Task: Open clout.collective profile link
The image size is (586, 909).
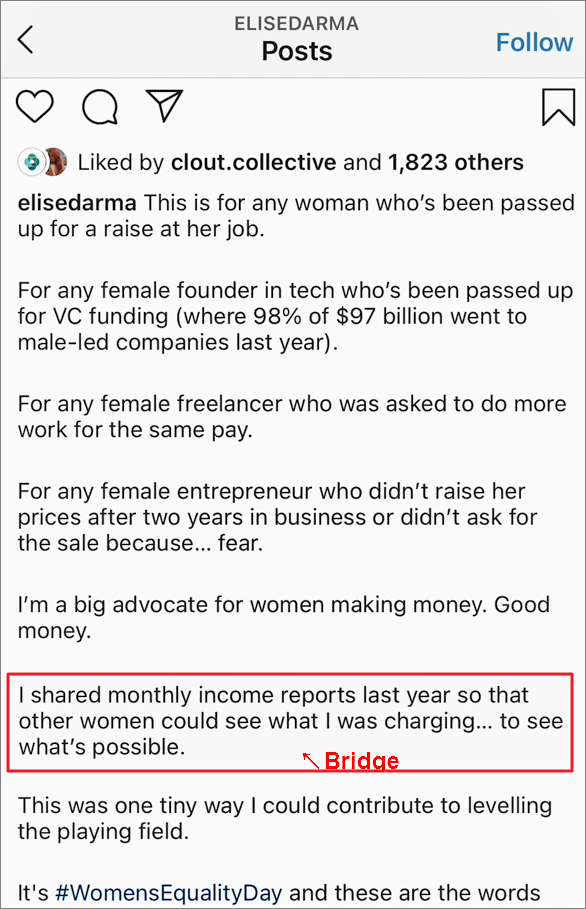Action: 253,162
